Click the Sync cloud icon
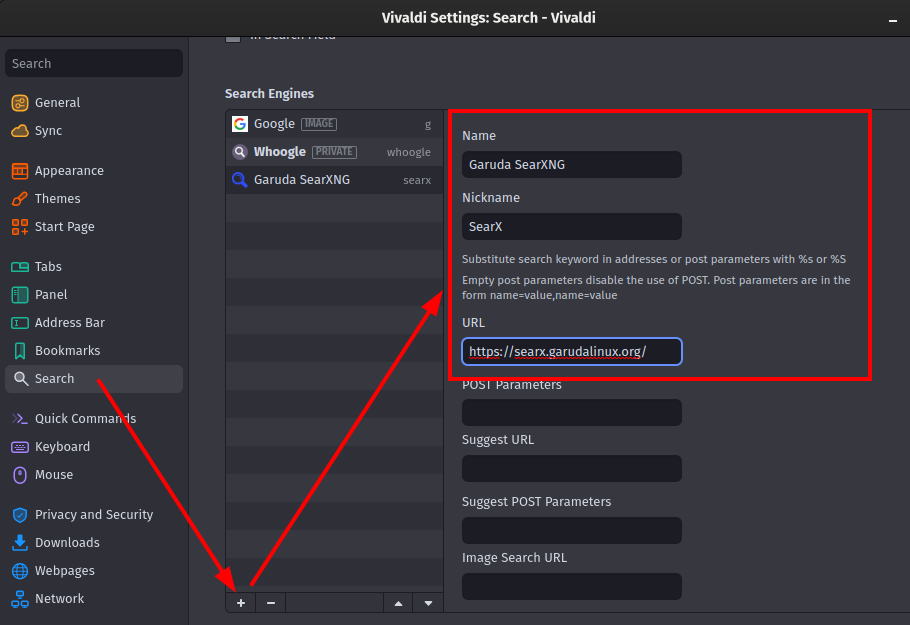This screenshot has width=910, height=625. [x=20, y=131]
